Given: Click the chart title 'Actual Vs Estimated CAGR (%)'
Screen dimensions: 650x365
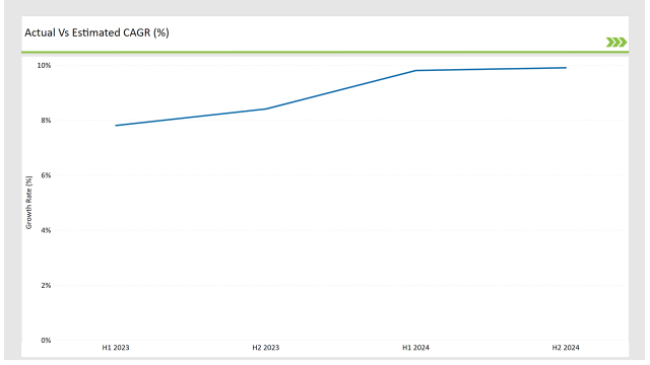Looking at the screenshot, I should point(97,33).
